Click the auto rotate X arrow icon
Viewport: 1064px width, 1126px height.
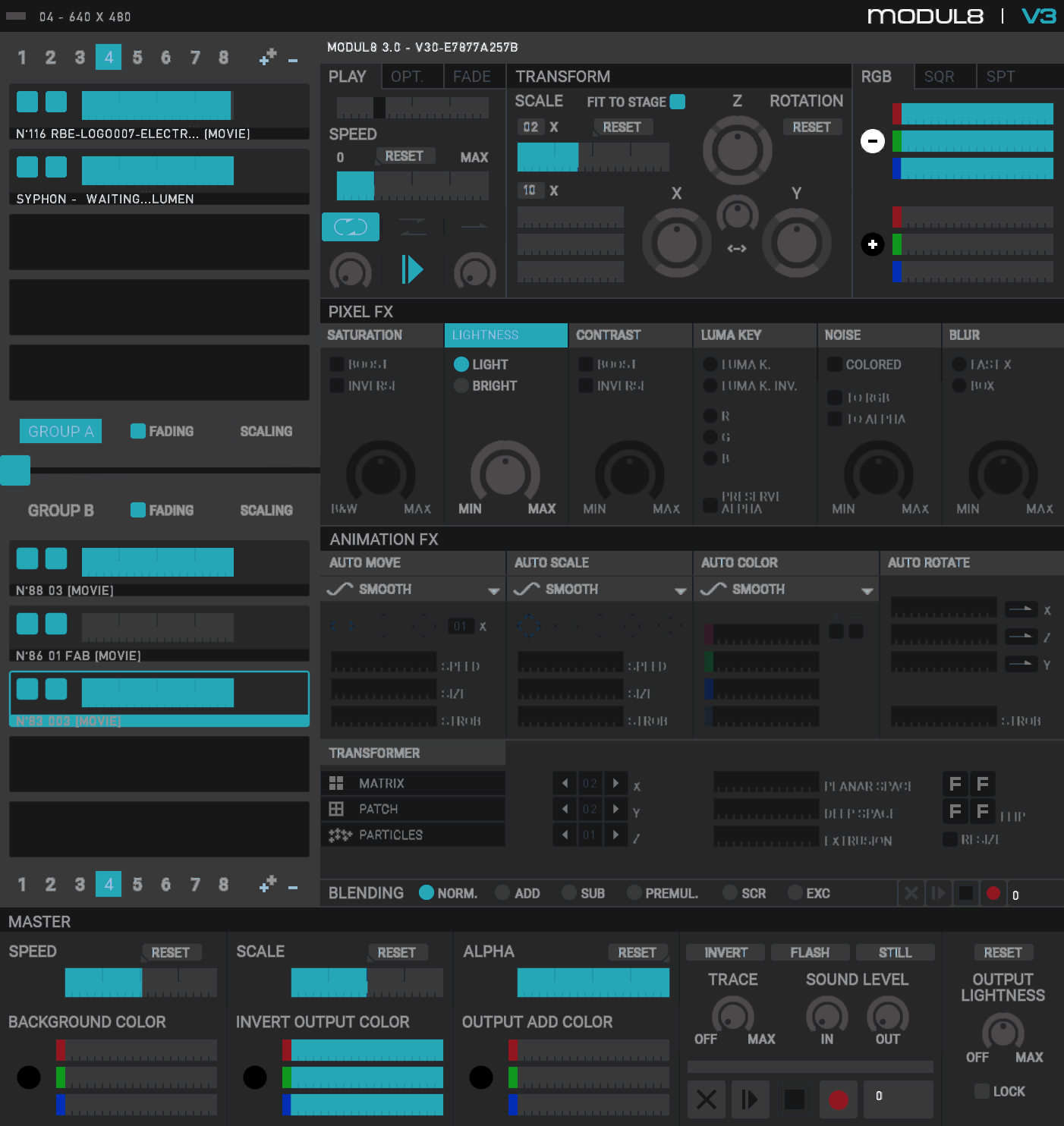pos(1022,609)
